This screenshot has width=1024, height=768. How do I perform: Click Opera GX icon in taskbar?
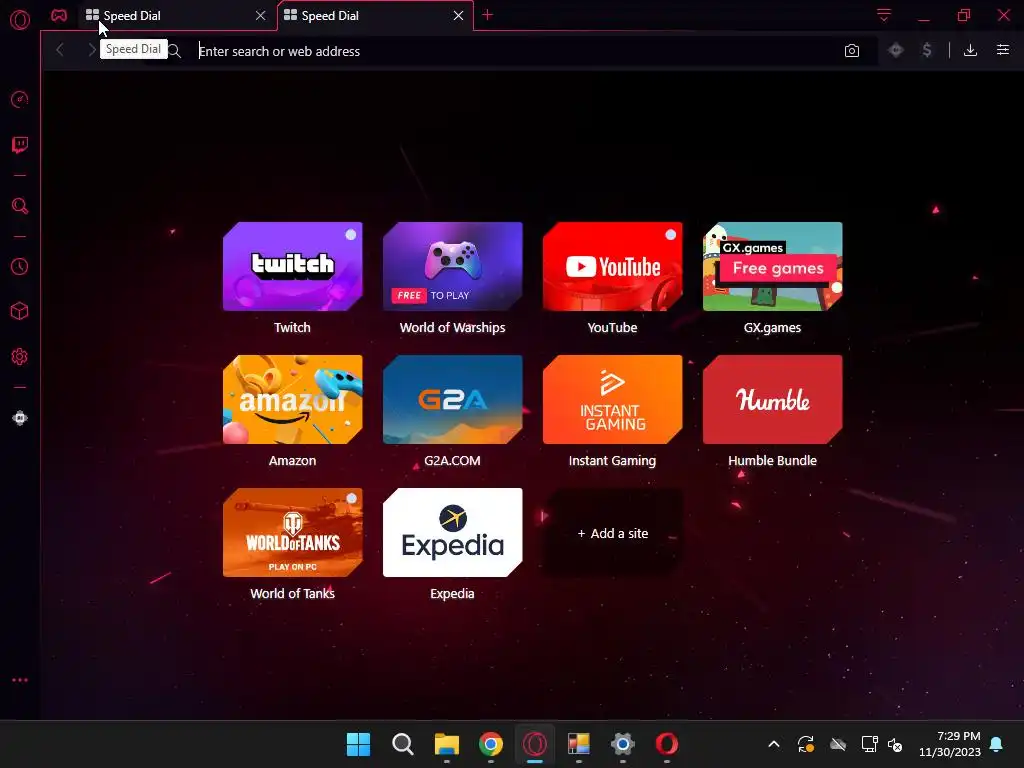click(535, 744)
